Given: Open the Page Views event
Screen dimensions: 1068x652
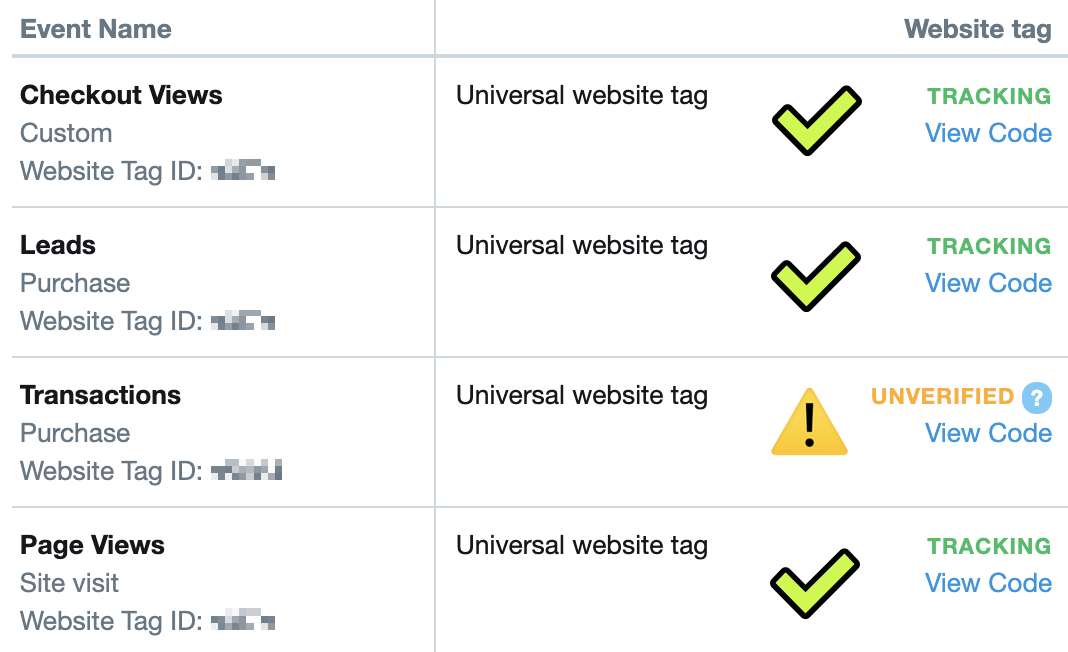Looking at the screenshot, I should [x=92, y=545].
